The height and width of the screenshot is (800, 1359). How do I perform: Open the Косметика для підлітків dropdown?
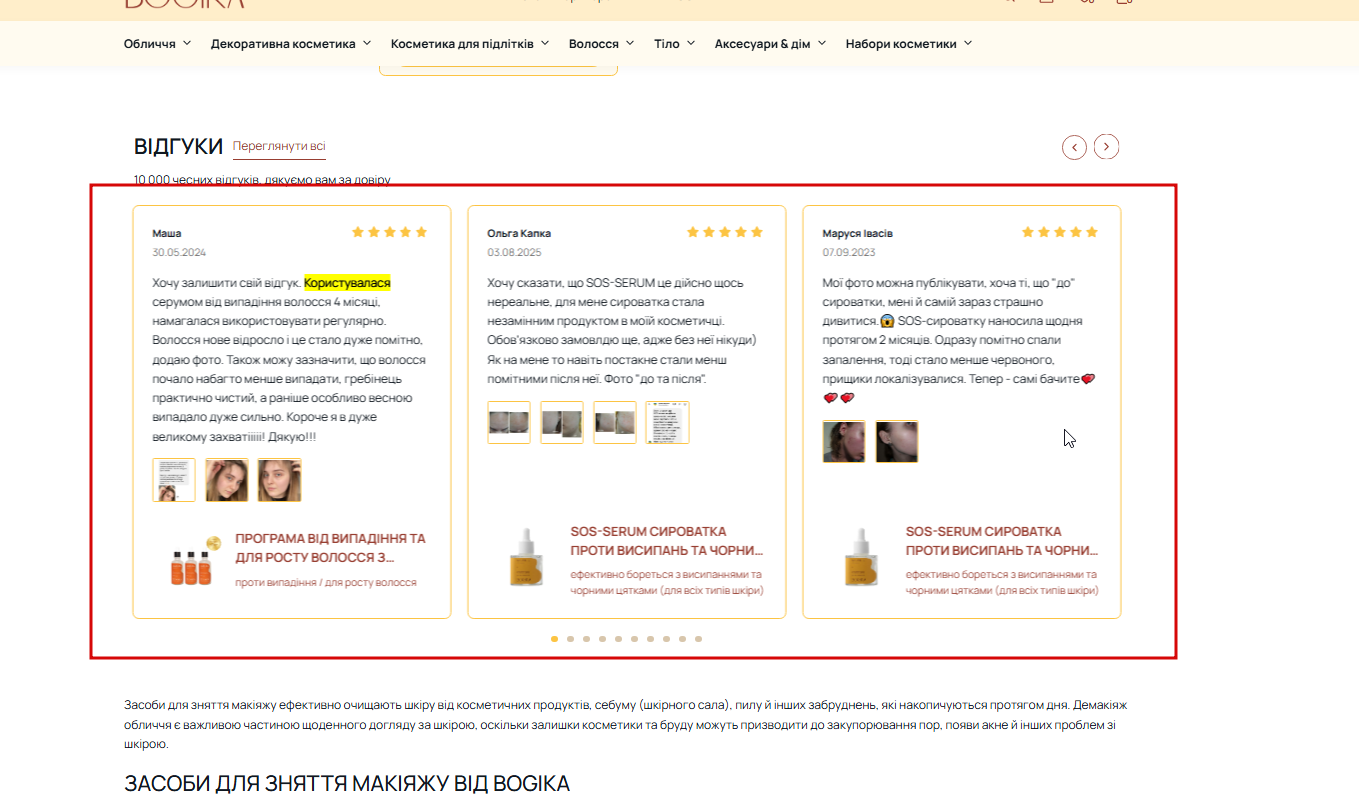coord(470,44)
